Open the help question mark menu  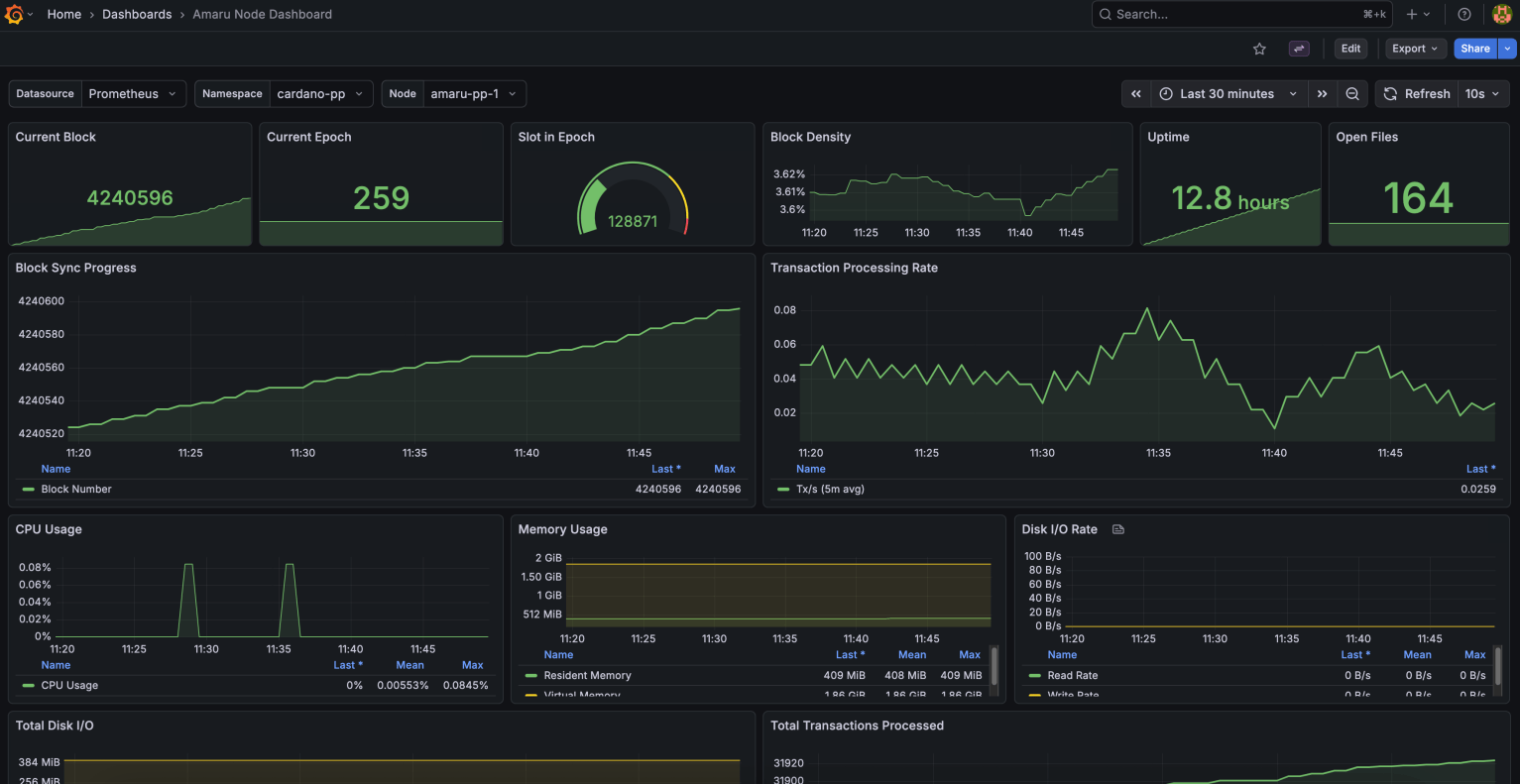pyautogui.click(x=1464, y=14)
